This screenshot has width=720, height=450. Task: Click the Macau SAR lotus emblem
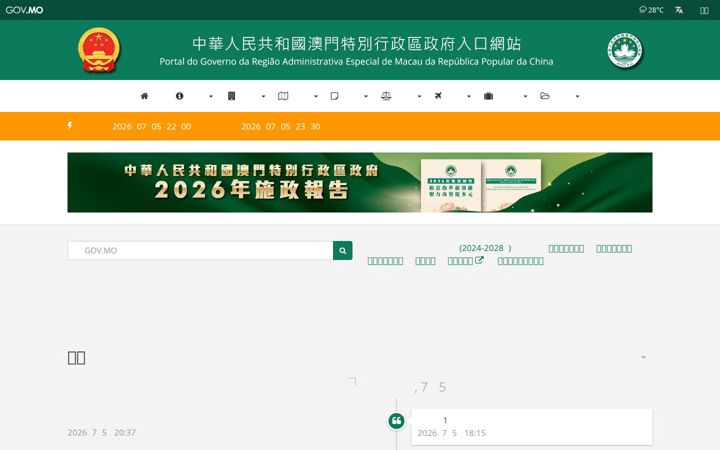pos(624,51)
